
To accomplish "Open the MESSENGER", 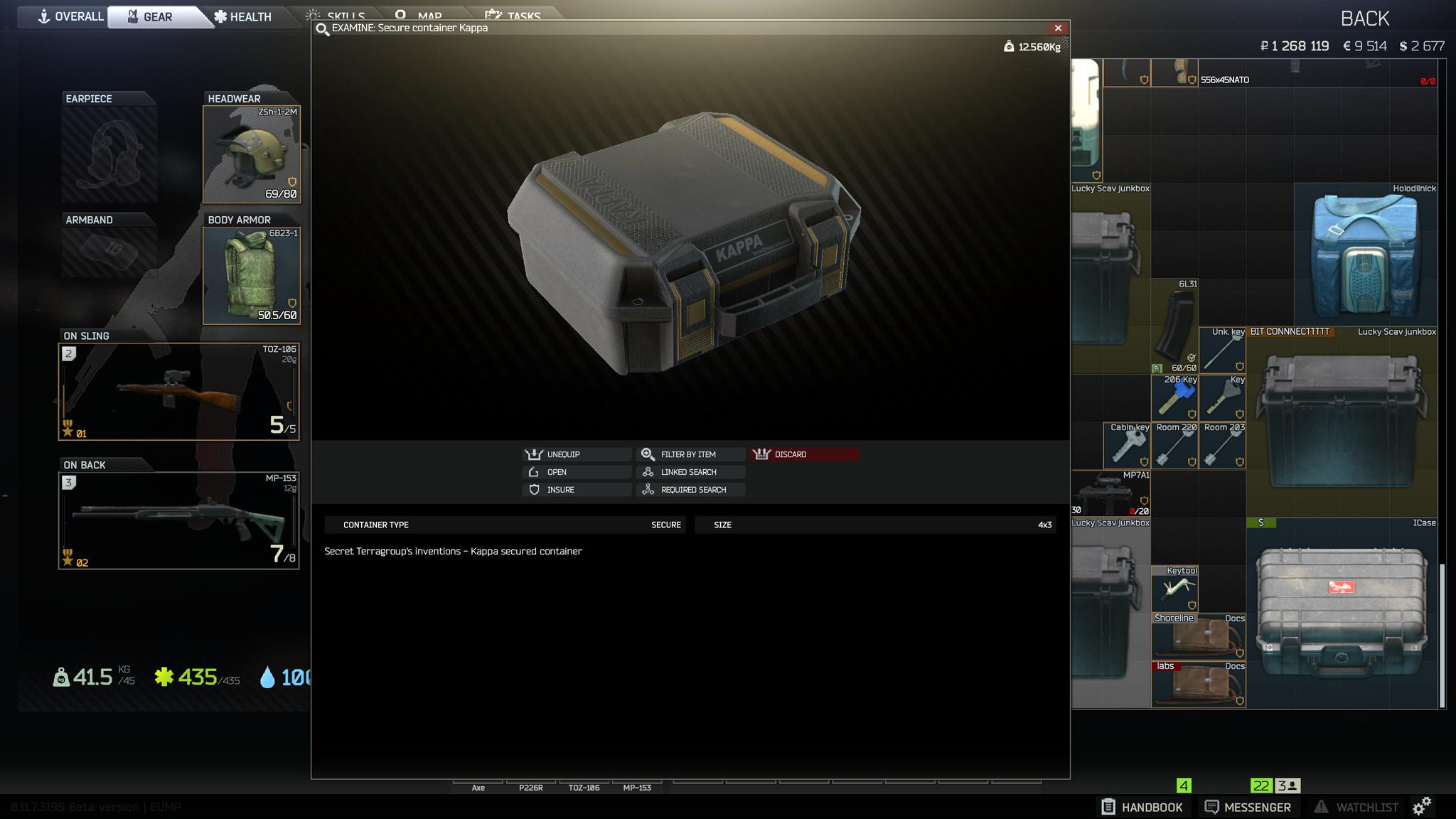I will coord(1248,807).
